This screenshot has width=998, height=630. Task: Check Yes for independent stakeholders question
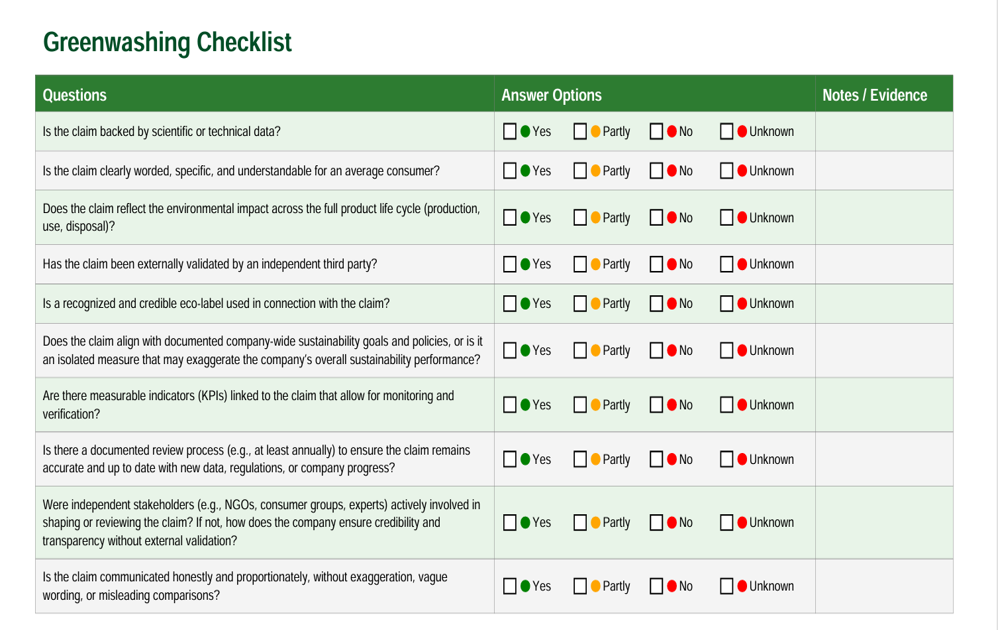(x=509, y=522)
